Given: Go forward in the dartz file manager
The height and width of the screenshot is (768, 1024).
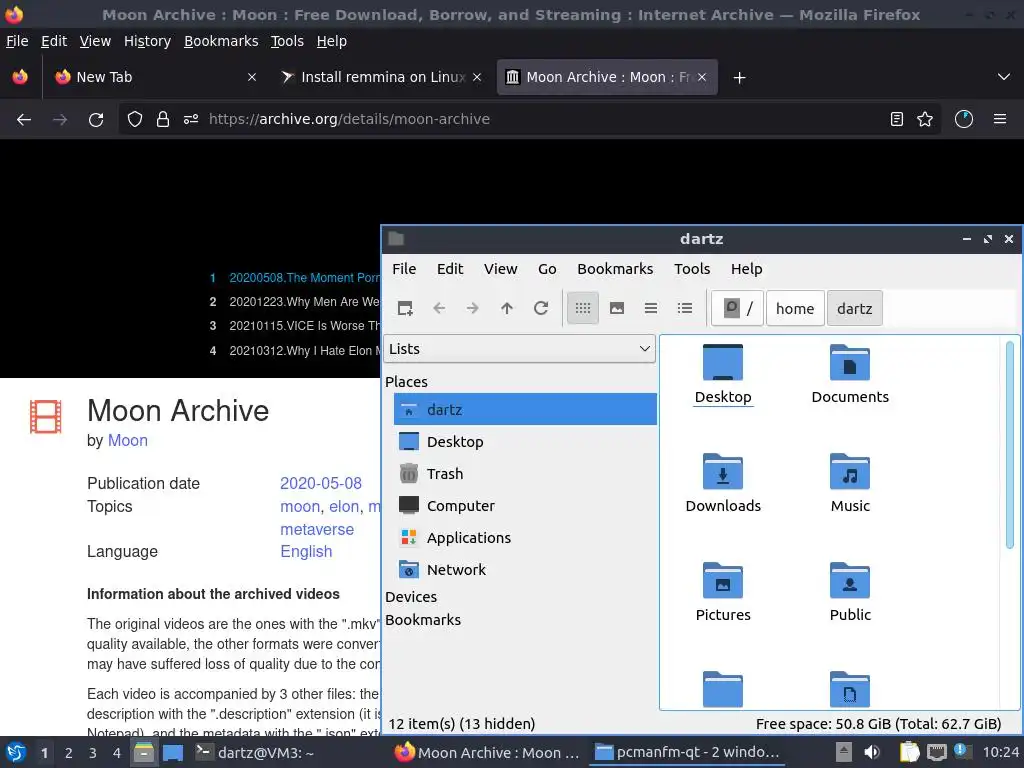Looking at the screenshot, I should pos(473,308).
